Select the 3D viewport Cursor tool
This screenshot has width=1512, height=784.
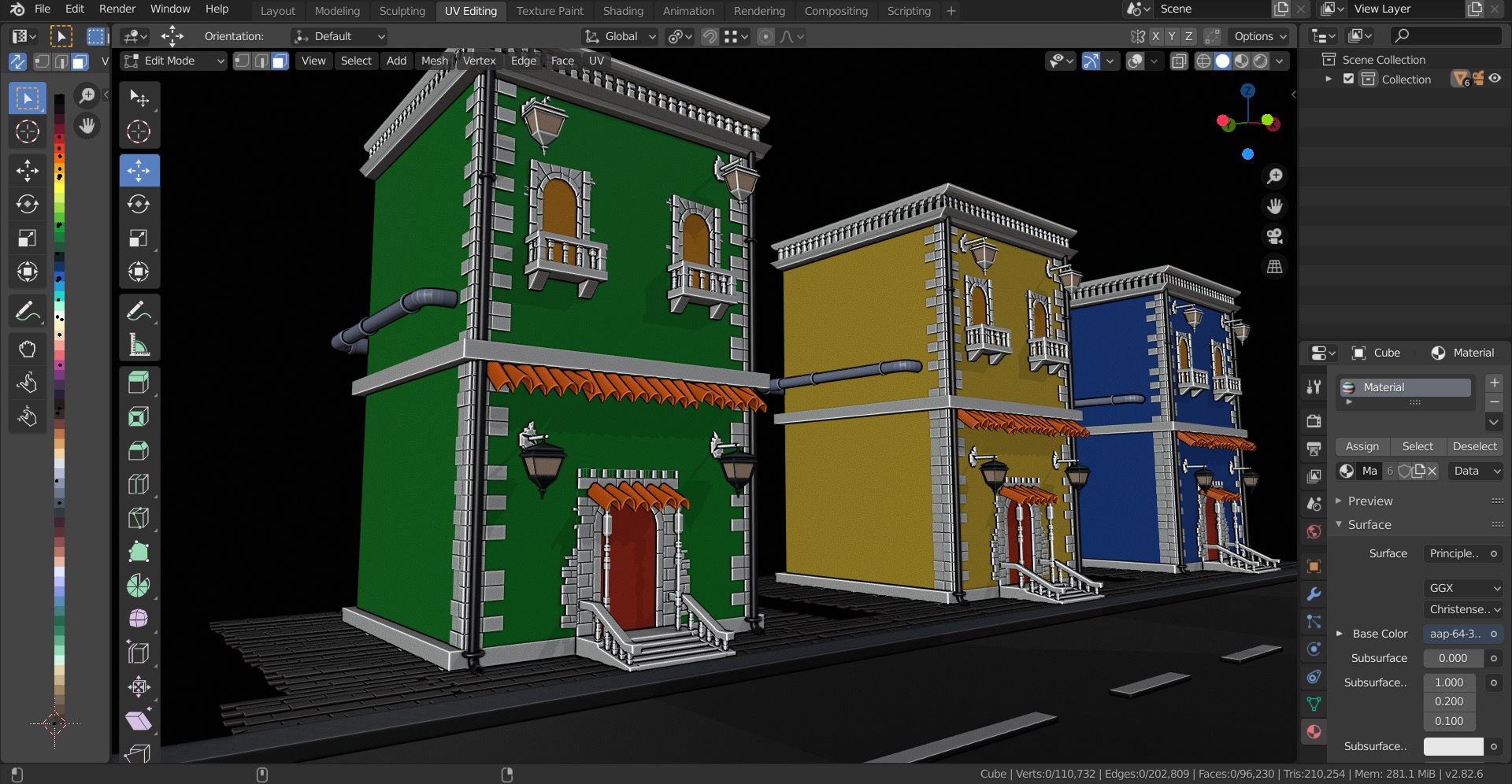pyautogui.click(x=139, y=131)
